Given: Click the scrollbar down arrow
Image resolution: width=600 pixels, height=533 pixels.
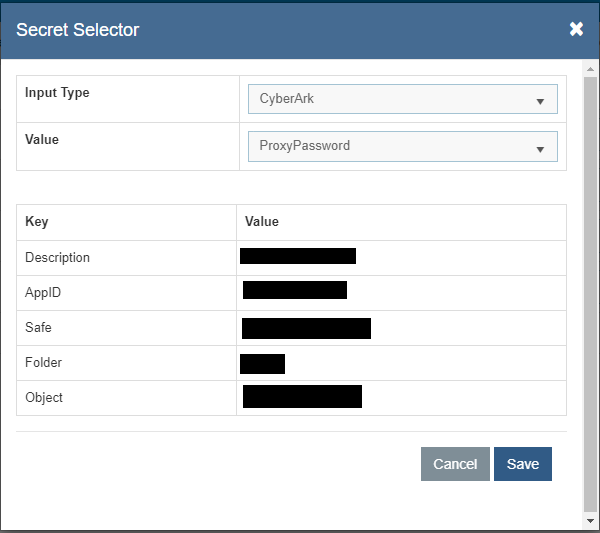Looking at the screenshot, I should [591, 520].
